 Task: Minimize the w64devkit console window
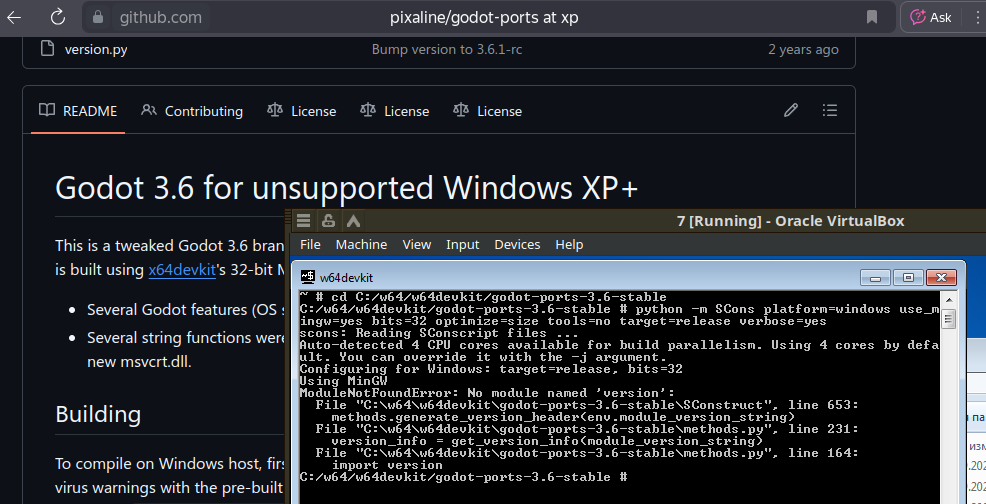875,277
